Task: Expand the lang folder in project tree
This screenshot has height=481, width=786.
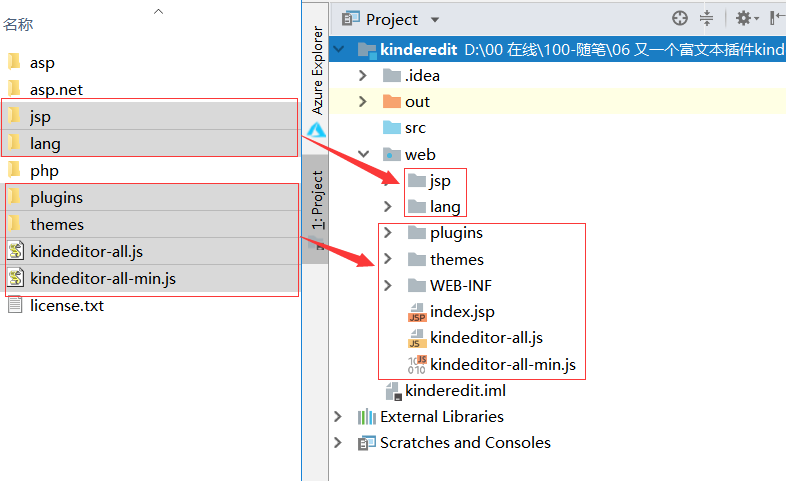Action: point(387,206)
